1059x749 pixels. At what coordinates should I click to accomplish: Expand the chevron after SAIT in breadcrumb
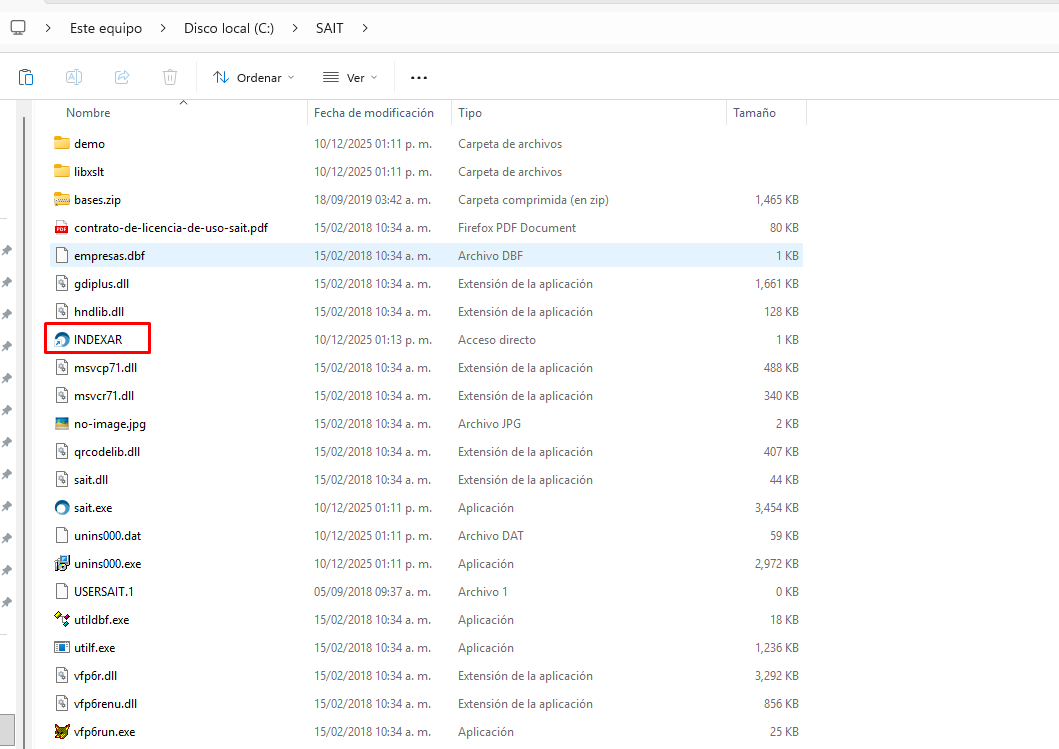click(x=365, y=28)
